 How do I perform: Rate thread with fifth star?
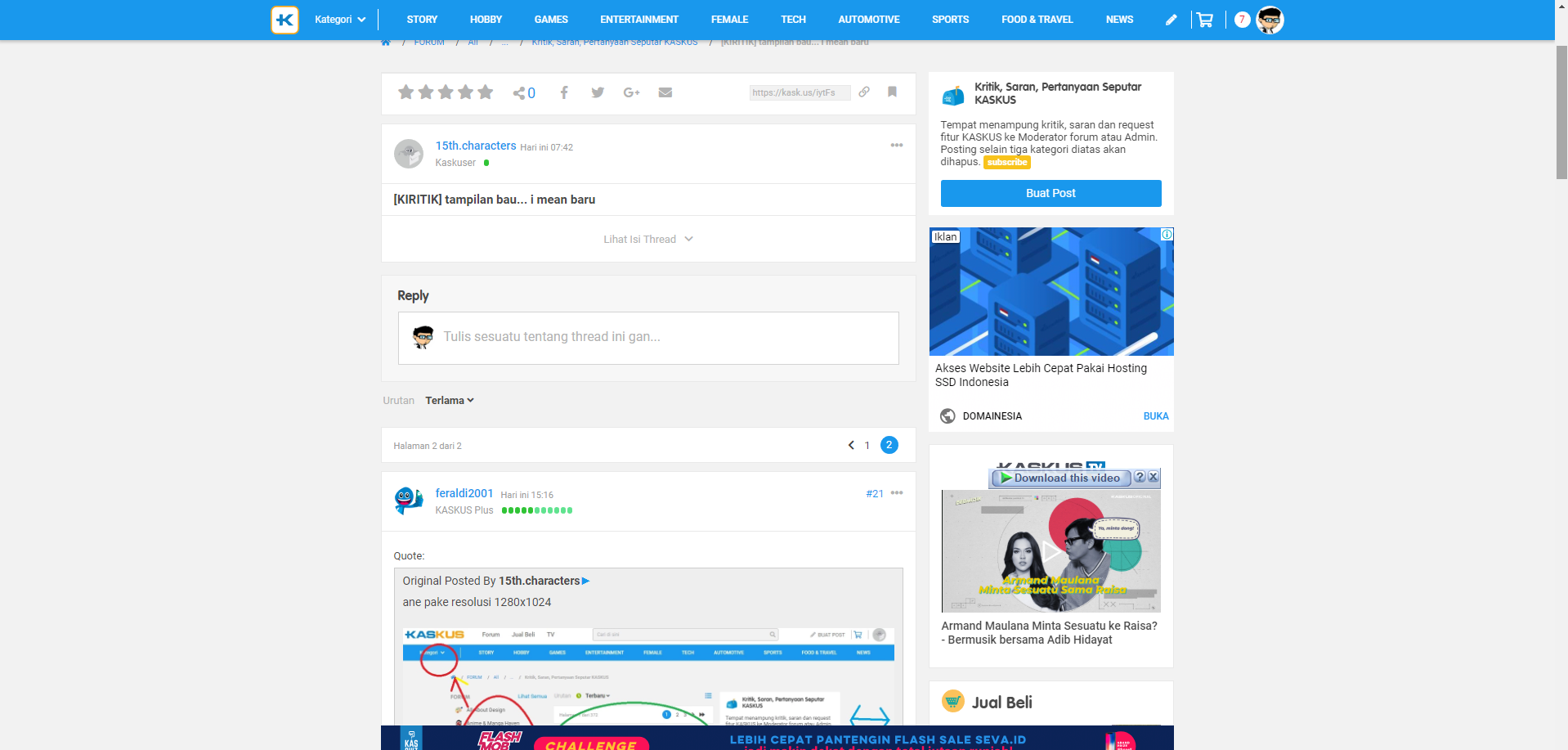[x=486, y=92]
